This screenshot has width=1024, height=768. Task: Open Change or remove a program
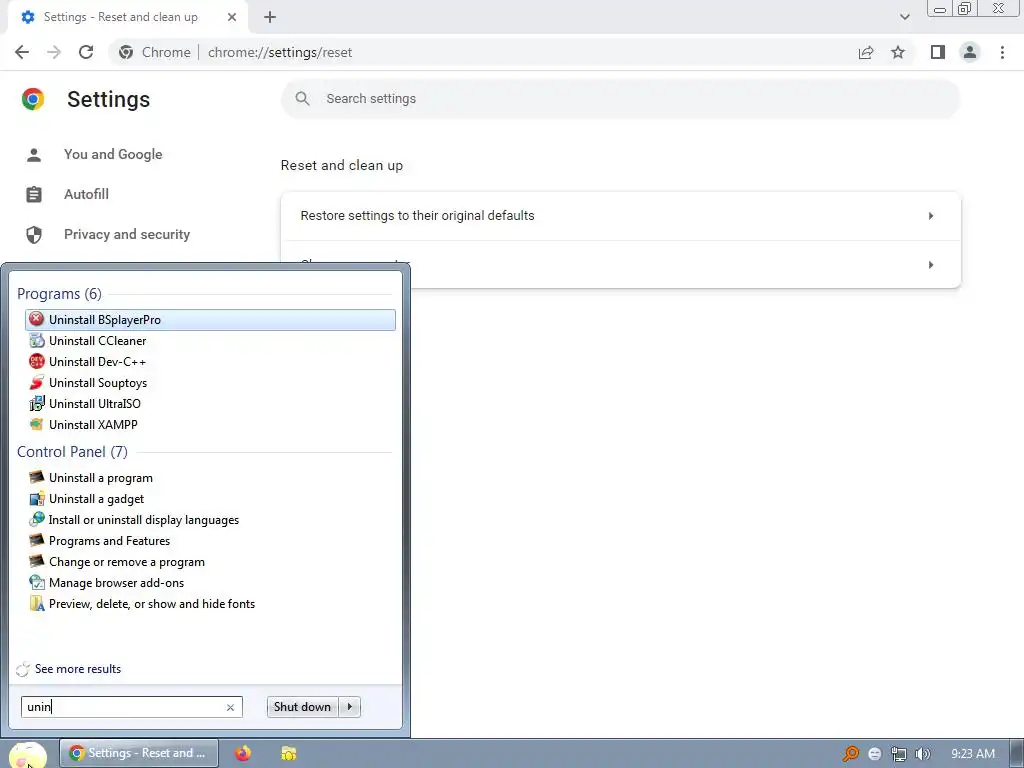(210, 562)
